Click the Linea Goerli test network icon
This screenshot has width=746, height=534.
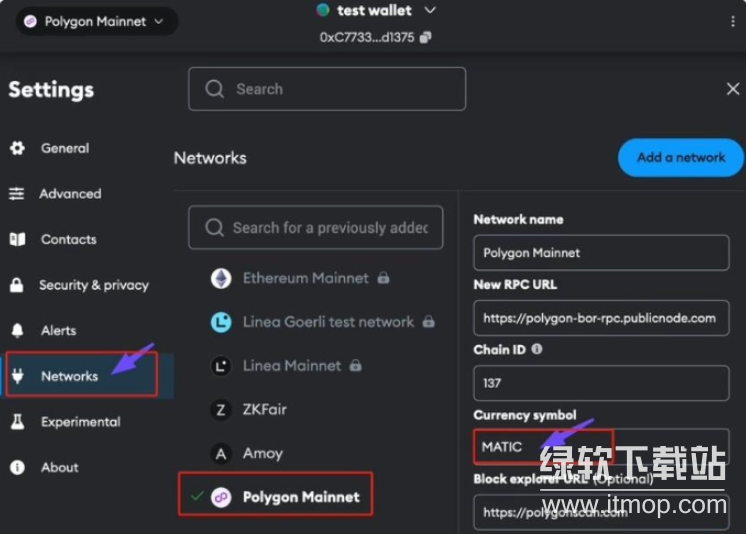(221, 322)
